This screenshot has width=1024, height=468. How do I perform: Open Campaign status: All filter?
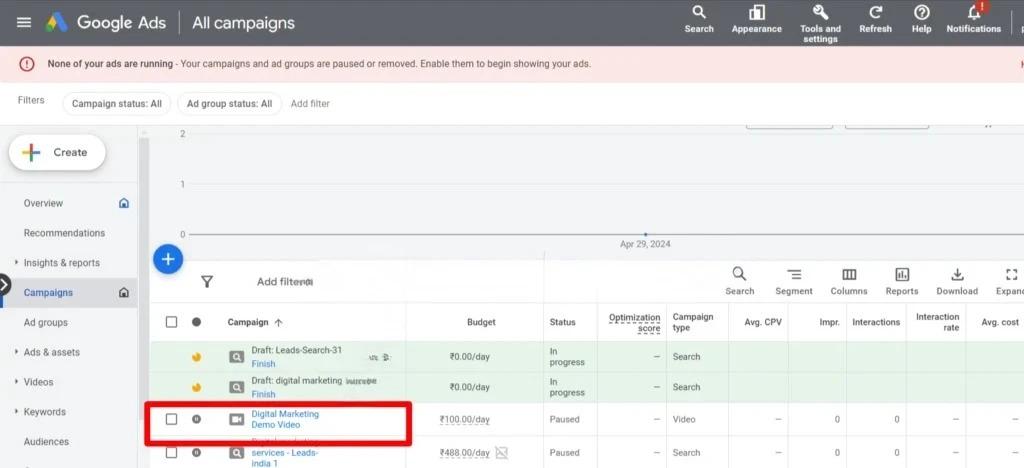117,104
